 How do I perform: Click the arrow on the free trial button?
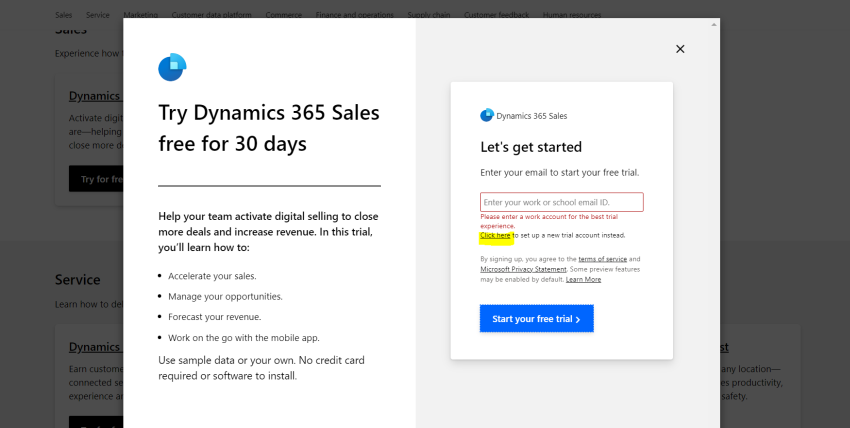(x=578, y=319)
